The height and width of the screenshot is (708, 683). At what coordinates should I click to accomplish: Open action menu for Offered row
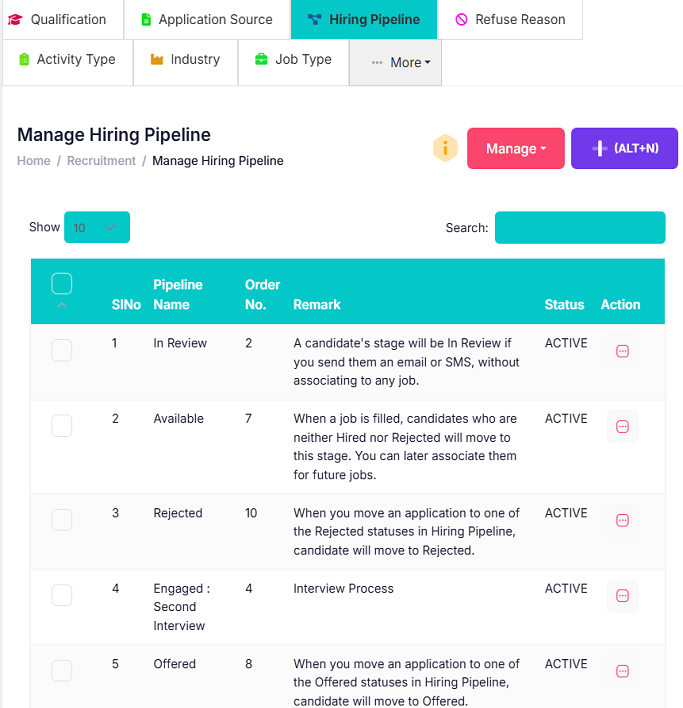coord(622,671)
